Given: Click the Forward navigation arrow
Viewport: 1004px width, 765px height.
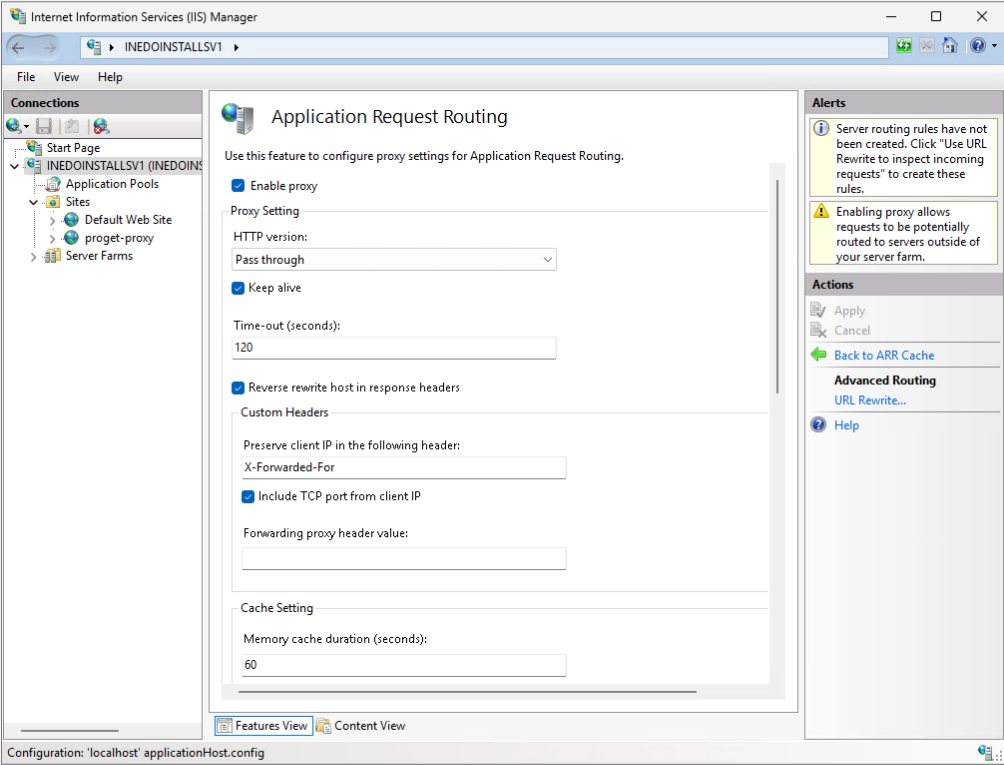Looking at the screenshot, I should coord(49,47).
